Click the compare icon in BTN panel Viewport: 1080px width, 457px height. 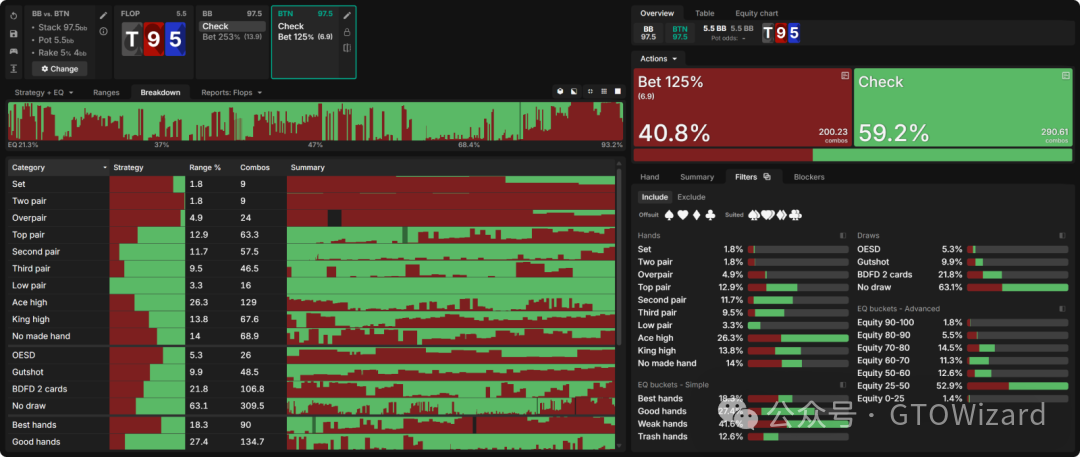point(347,48)
